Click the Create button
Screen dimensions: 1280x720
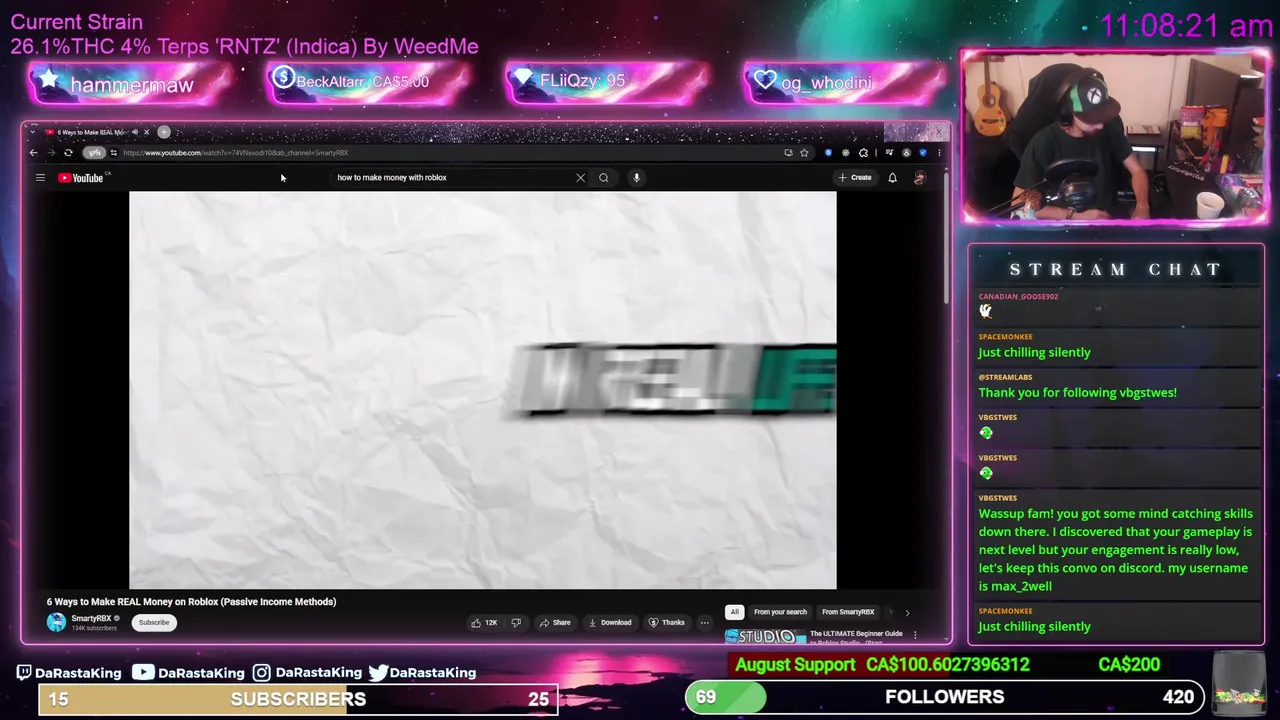[855, 178]
